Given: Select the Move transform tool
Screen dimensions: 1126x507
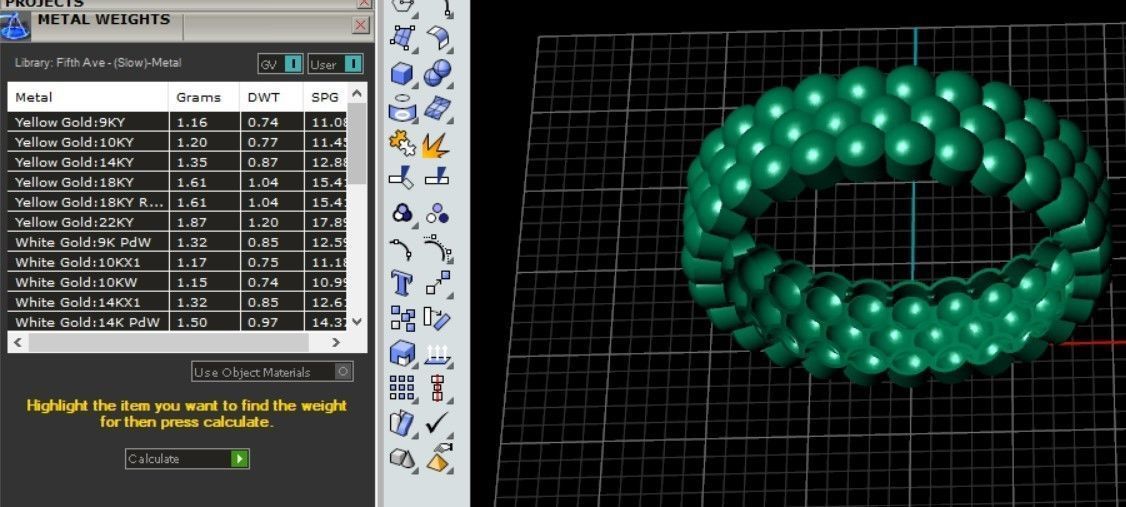Looking at the screenshot, I should (x=437, y=283).
